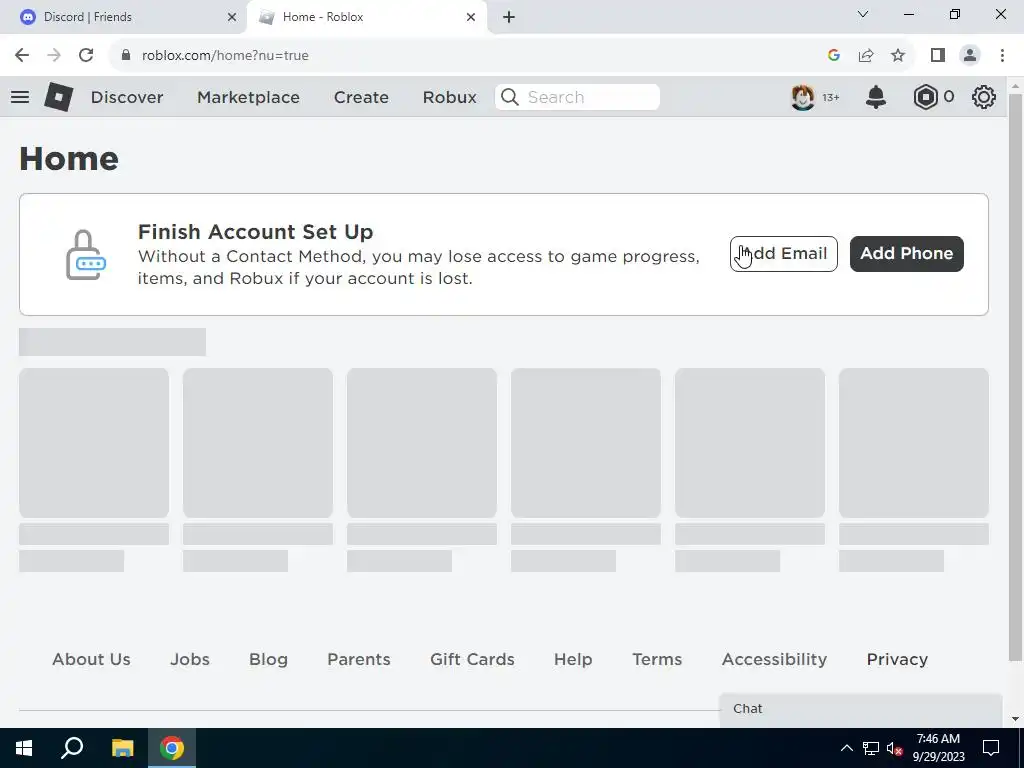Share this page icon

pos(866,56)
